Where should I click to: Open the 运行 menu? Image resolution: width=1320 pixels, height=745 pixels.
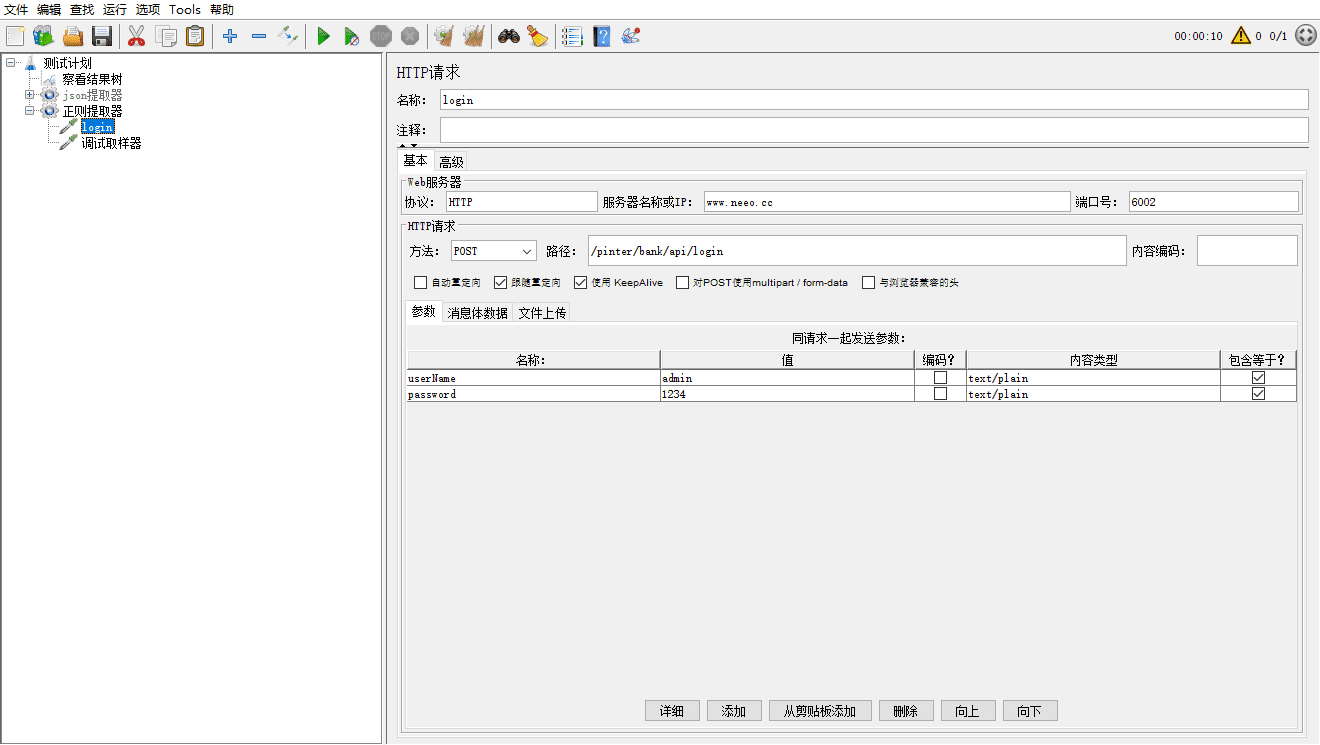[115, 9]
